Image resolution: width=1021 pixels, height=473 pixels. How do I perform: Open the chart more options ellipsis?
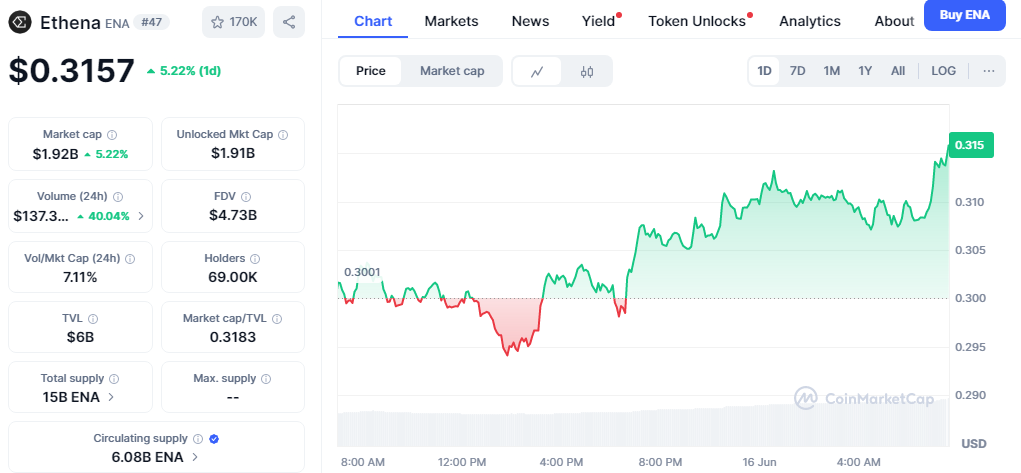[989, 71]
